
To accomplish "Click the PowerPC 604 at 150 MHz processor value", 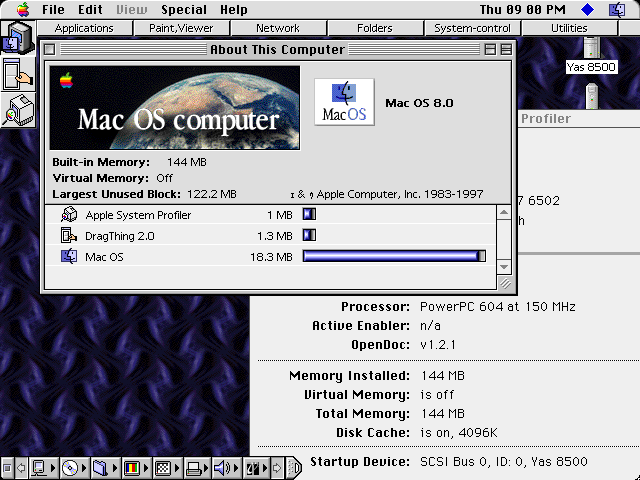I will tap(498, 307).
